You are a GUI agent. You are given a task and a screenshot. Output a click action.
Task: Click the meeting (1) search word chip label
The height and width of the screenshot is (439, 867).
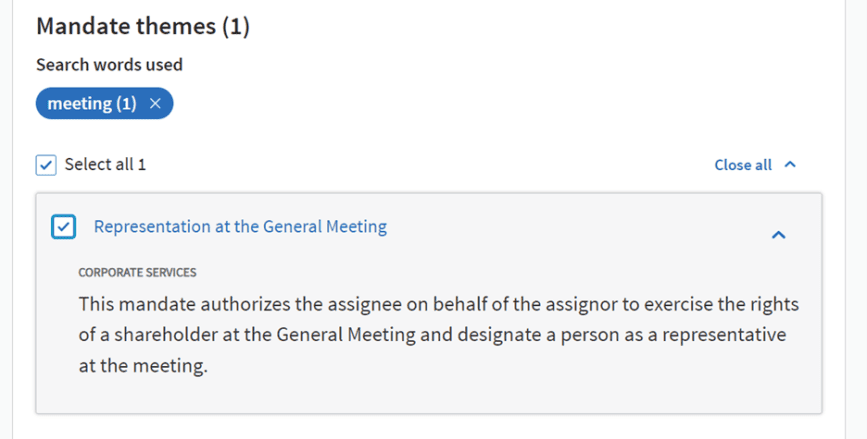coord(92,104)
